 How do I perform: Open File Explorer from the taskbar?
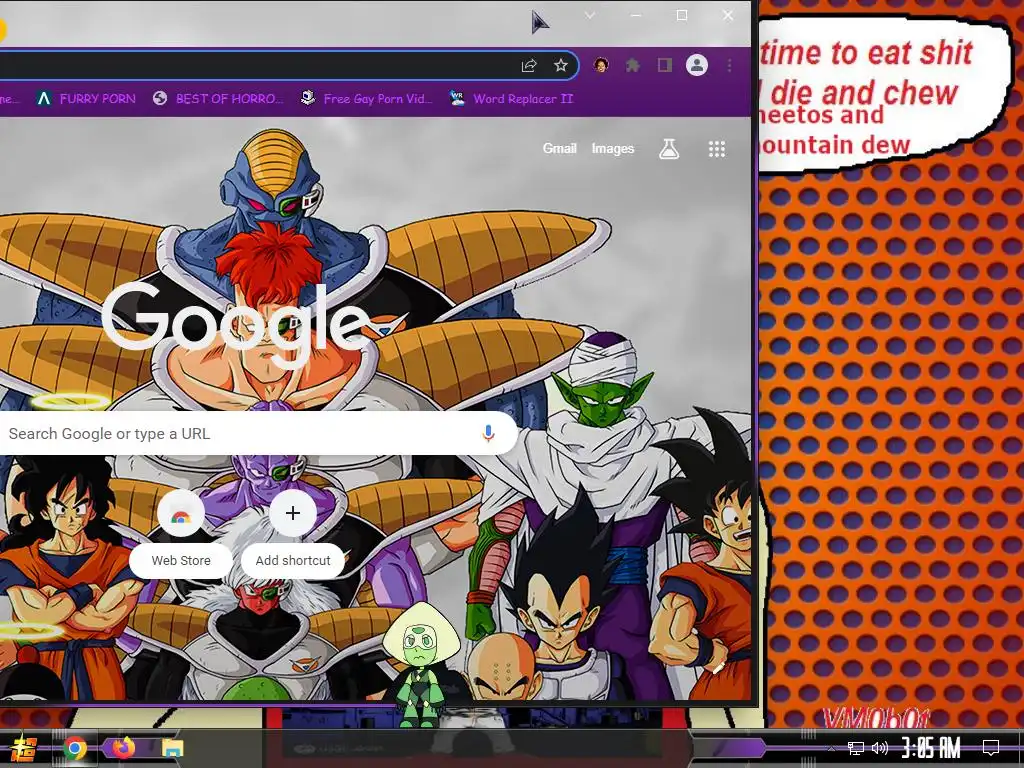[172, 748]
